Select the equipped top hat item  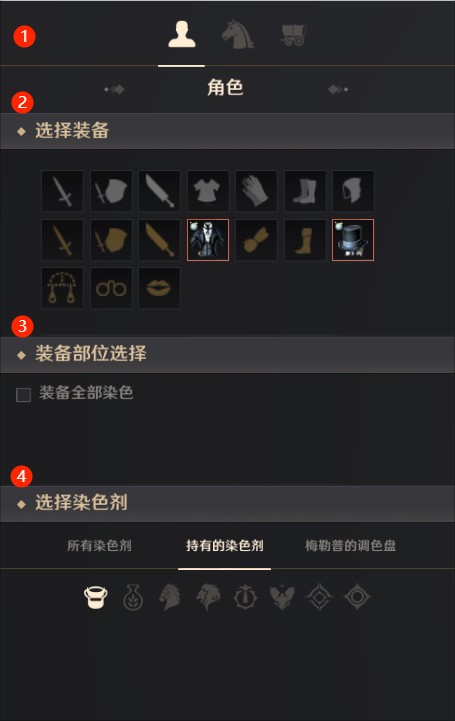[353, 240]
